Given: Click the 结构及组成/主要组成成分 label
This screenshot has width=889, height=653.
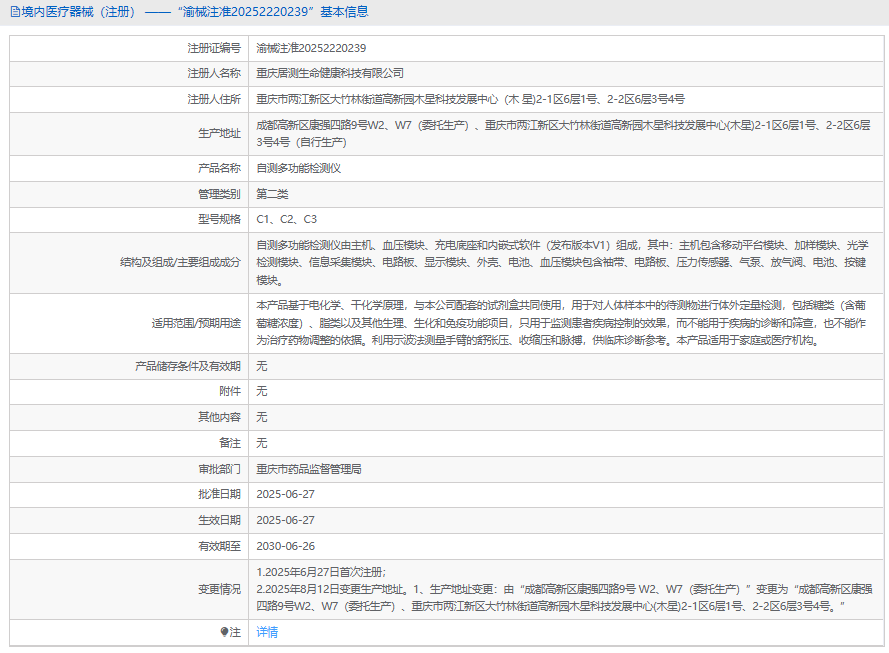Looking at the screenshot, I should click(x=180, y=262).
